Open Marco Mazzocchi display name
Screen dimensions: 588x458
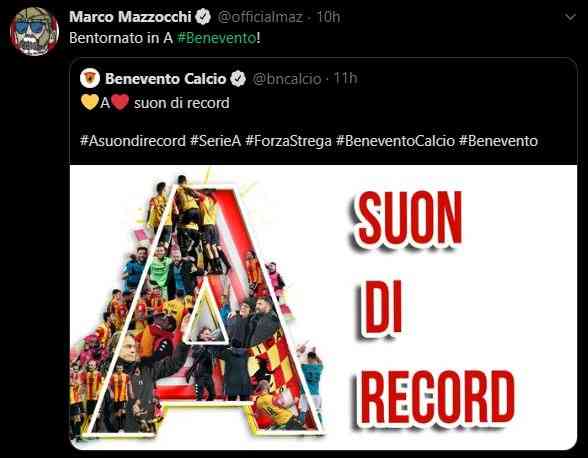(130, 17)
